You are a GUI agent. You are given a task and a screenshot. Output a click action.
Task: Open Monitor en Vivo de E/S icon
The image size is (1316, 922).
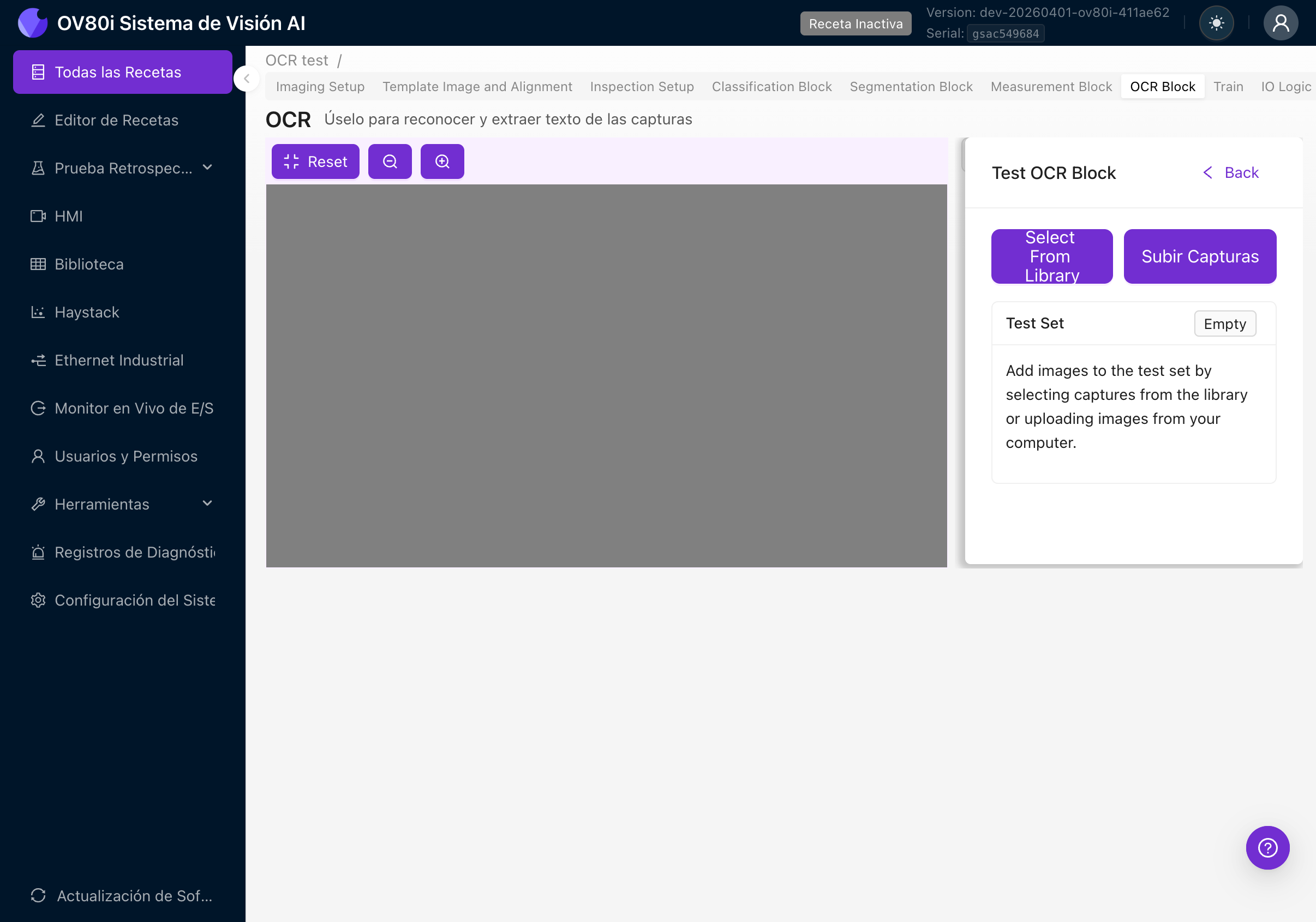(x=38, y=408)
